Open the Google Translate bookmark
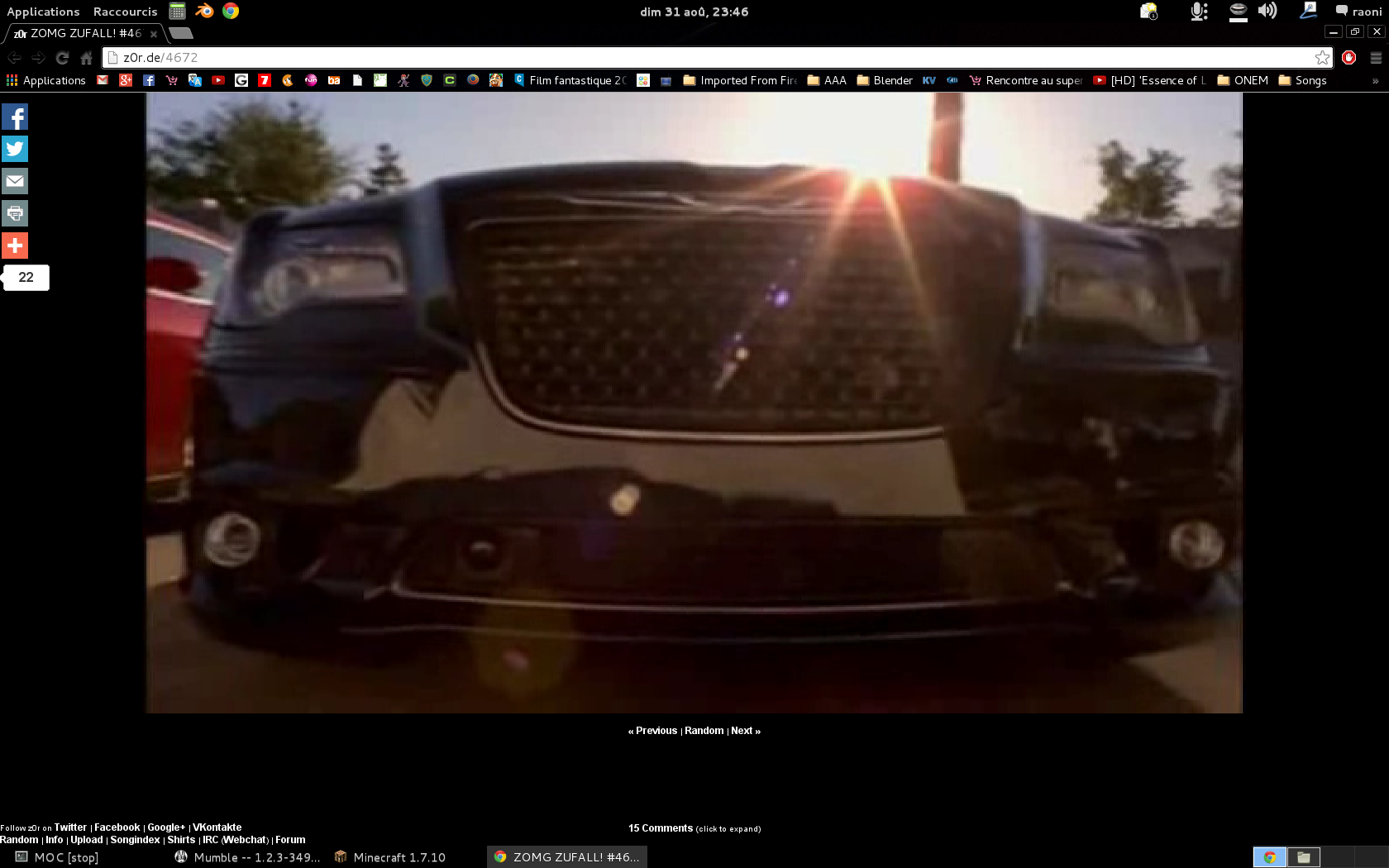 195,80
